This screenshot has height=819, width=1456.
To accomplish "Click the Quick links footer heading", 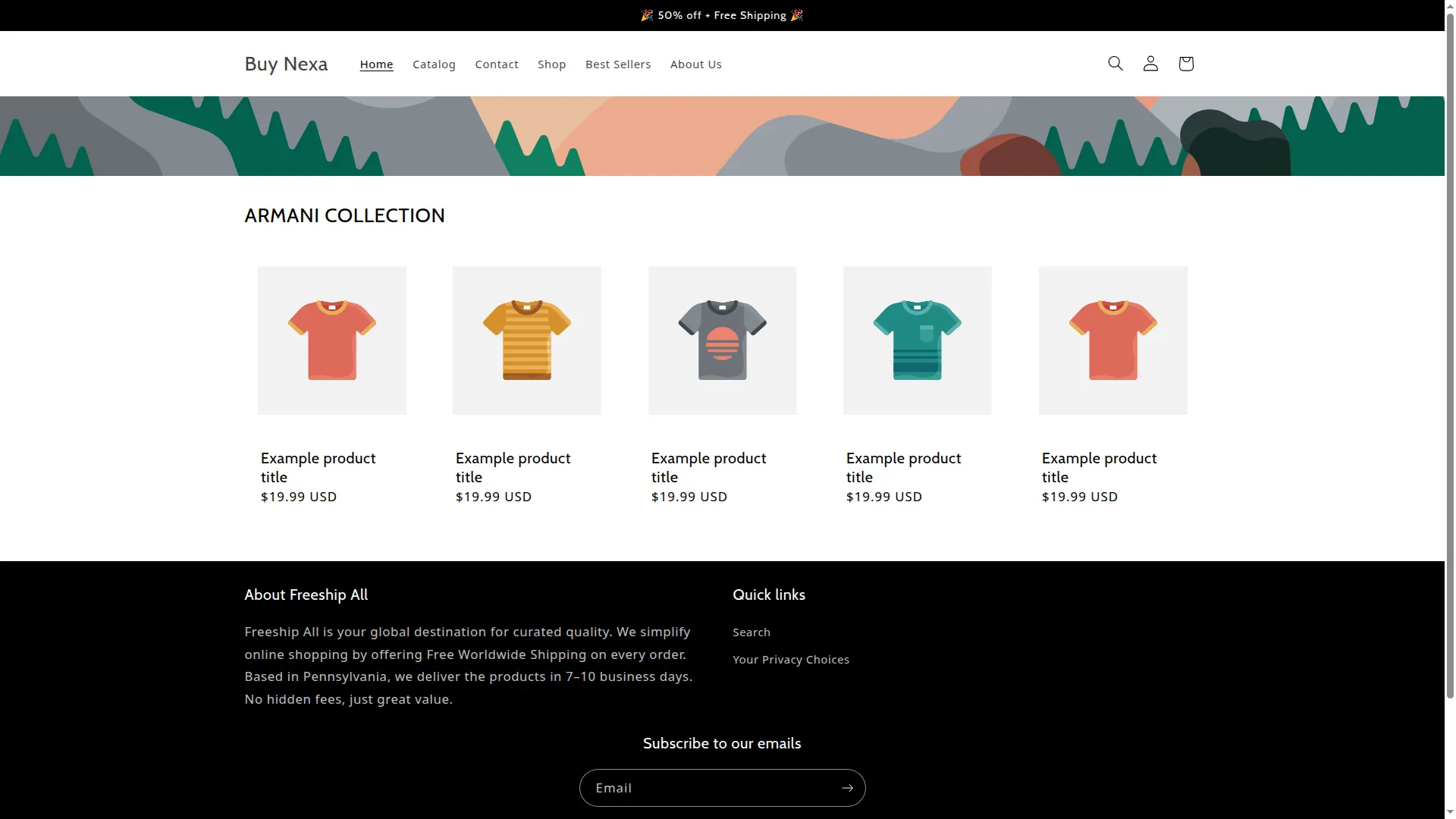I will (769, 595).
